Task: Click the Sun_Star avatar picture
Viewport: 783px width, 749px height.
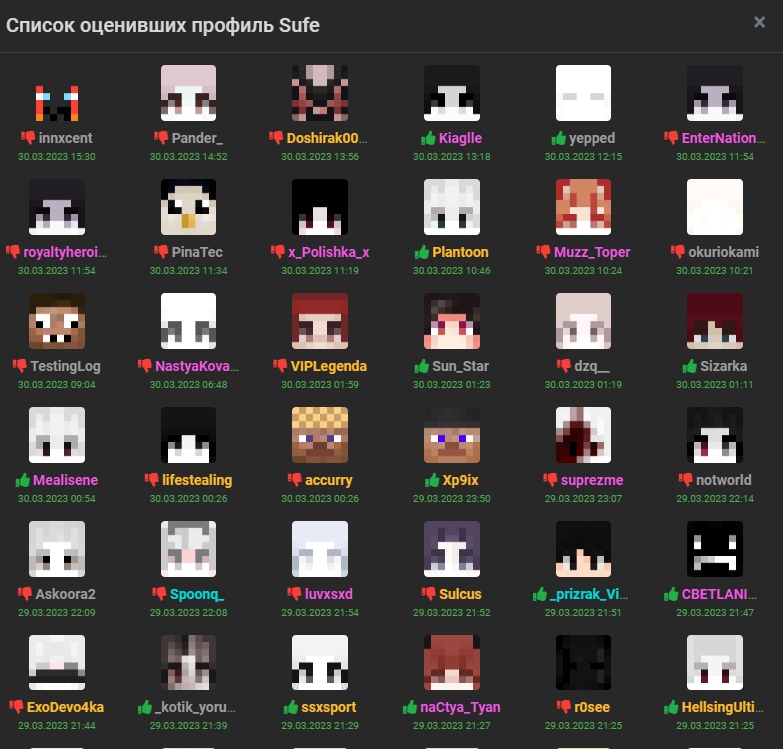Action: pyautogui.click(x=451, y=321)
